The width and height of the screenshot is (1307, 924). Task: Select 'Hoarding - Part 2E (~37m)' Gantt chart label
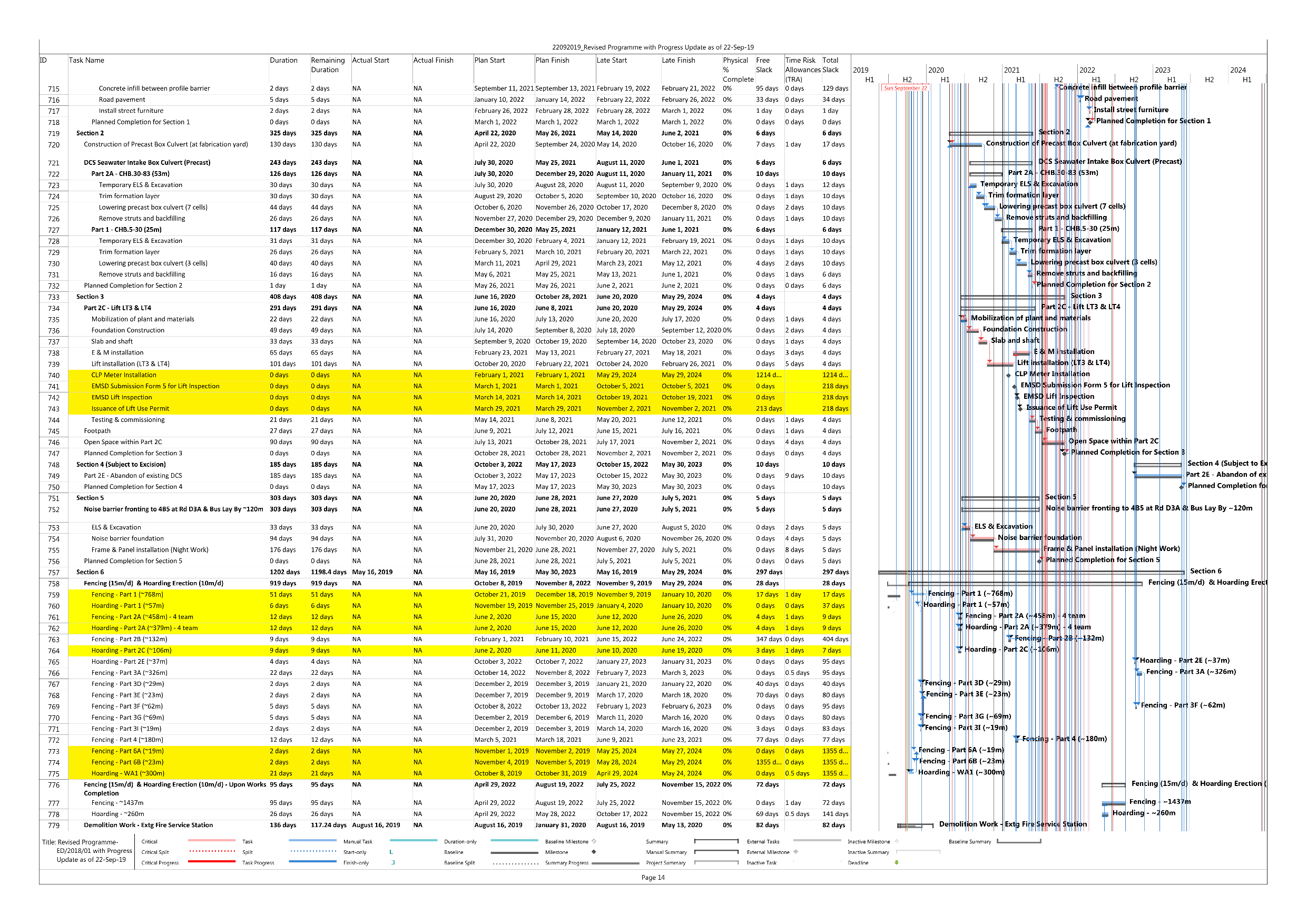[x=1185, y=661]
